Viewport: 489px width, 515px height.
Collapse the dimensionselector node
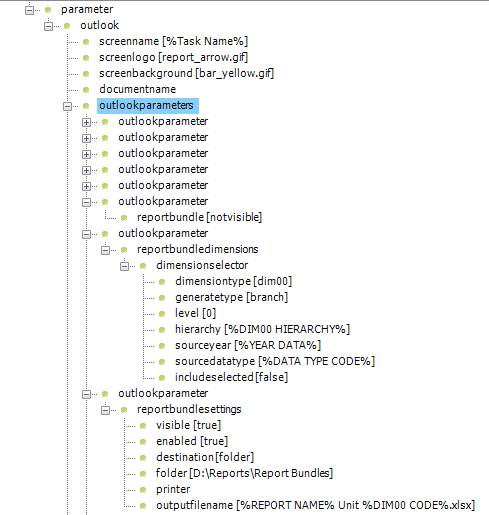coord(124,266)
